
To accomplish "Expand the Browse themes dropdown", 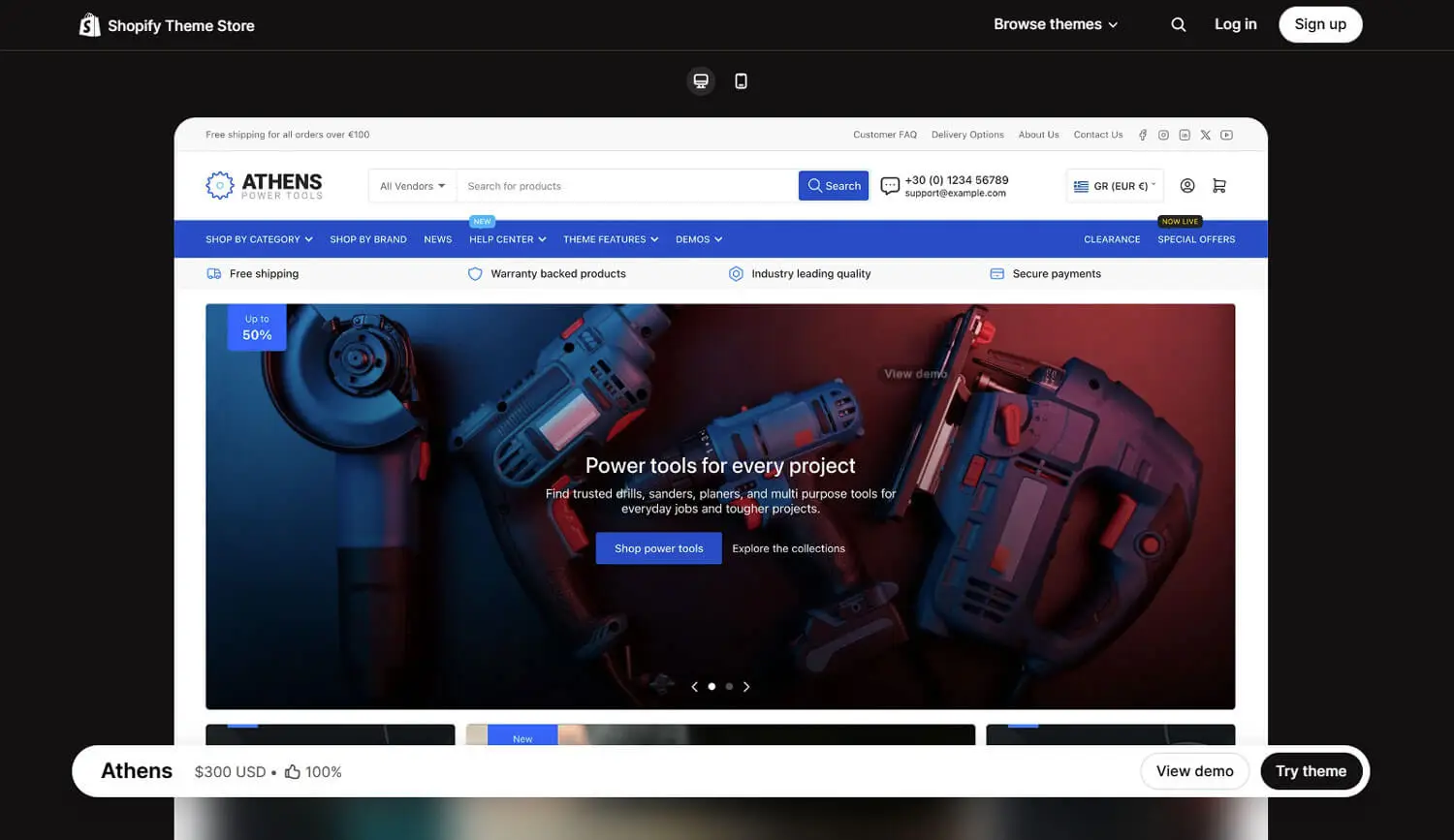I will coord(1056,25).
